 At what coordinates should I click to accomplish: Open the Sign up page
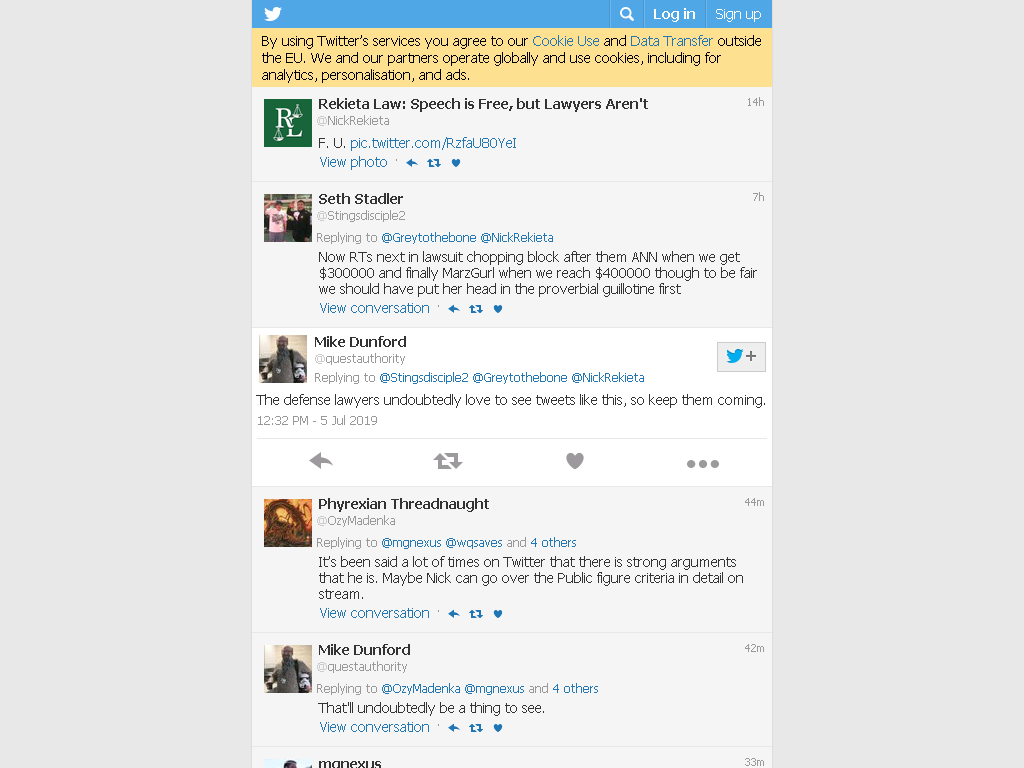pyautogui.click(x=738, y=14)
